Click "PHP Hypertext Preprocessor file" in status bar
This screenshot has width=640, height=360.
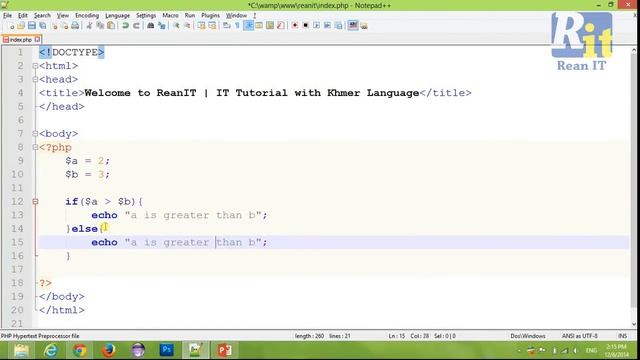[40, 336]
